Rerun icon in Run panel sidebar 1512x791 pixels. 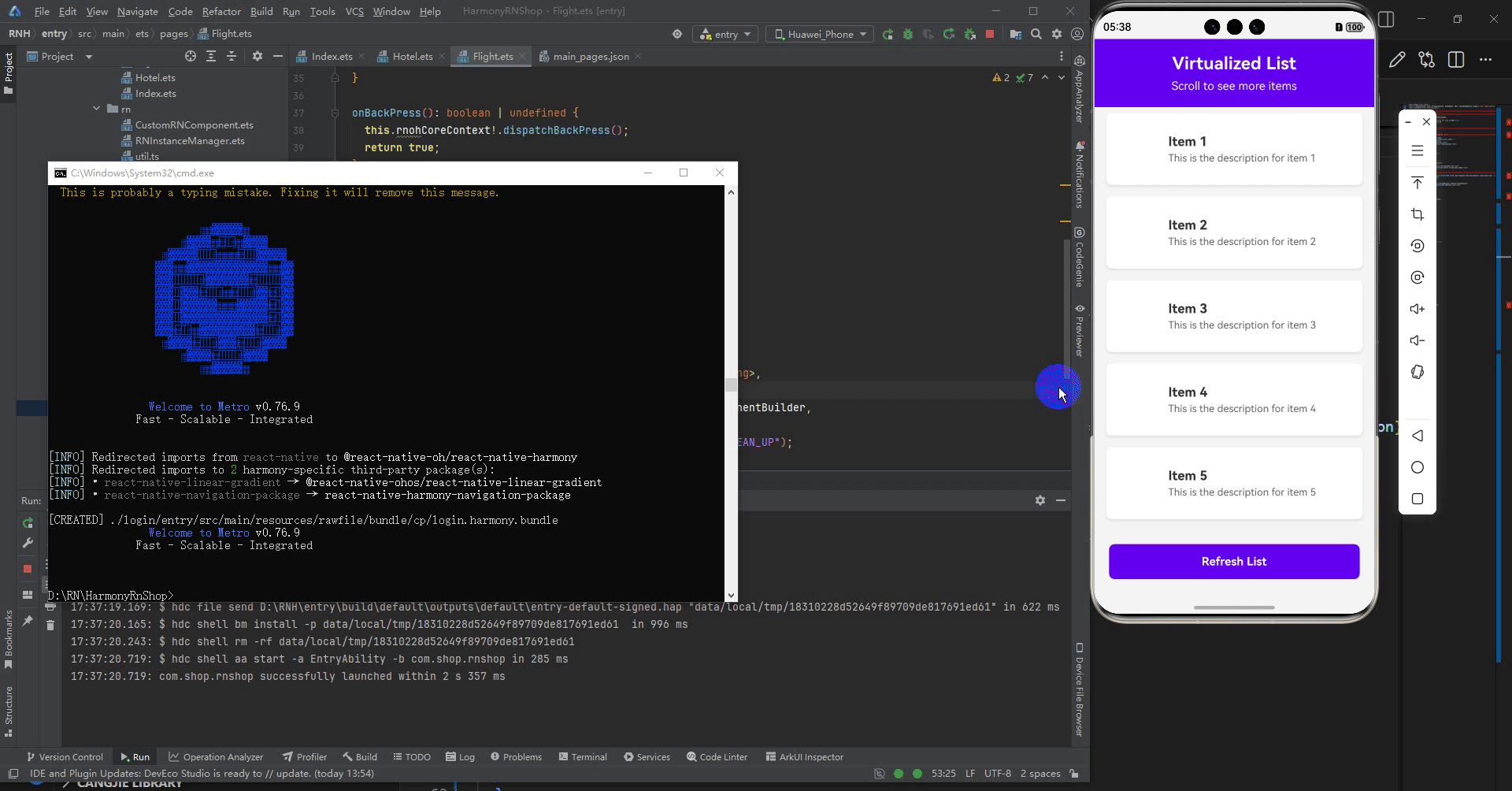click(28, 523)
